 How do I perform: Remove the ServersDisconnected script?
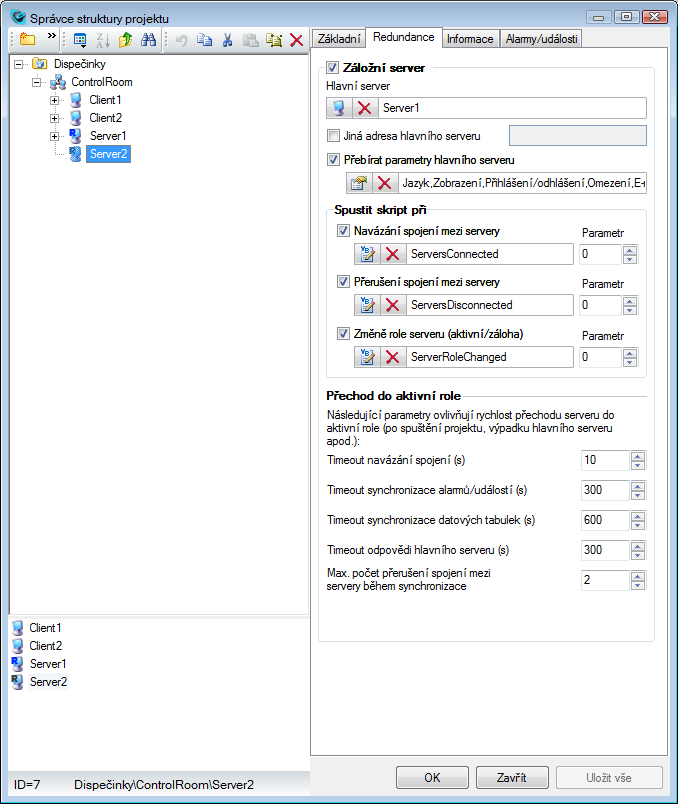(393, 305)
